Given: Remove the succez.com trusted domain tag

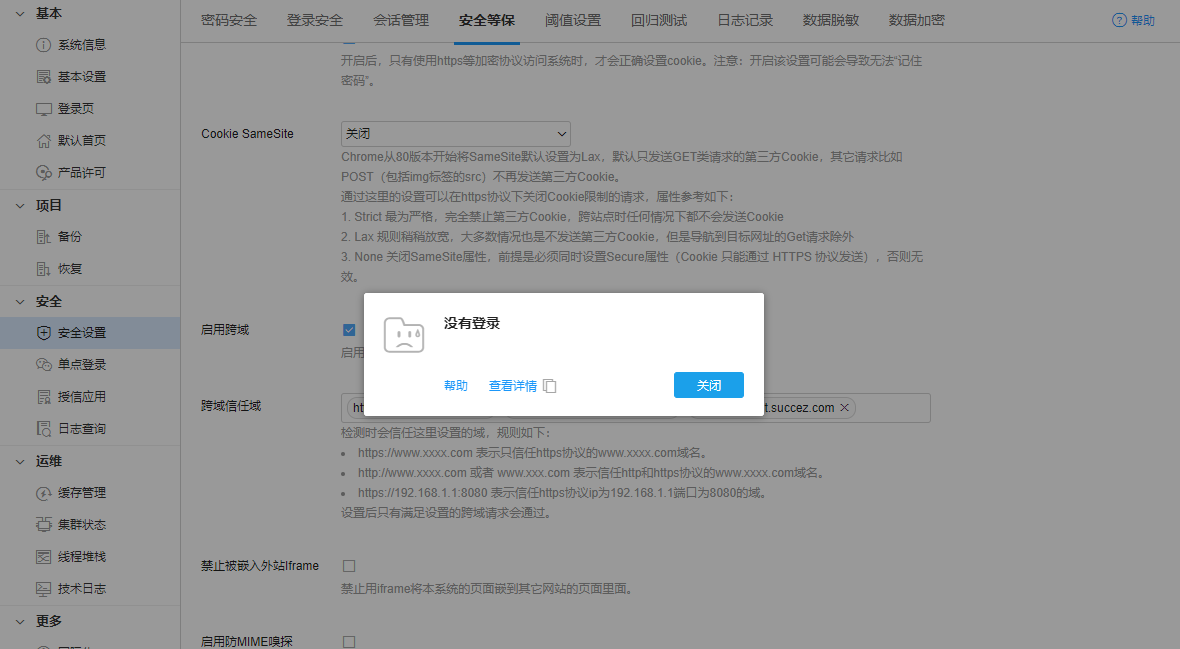Looking at the screenshot, I should 844,407.
